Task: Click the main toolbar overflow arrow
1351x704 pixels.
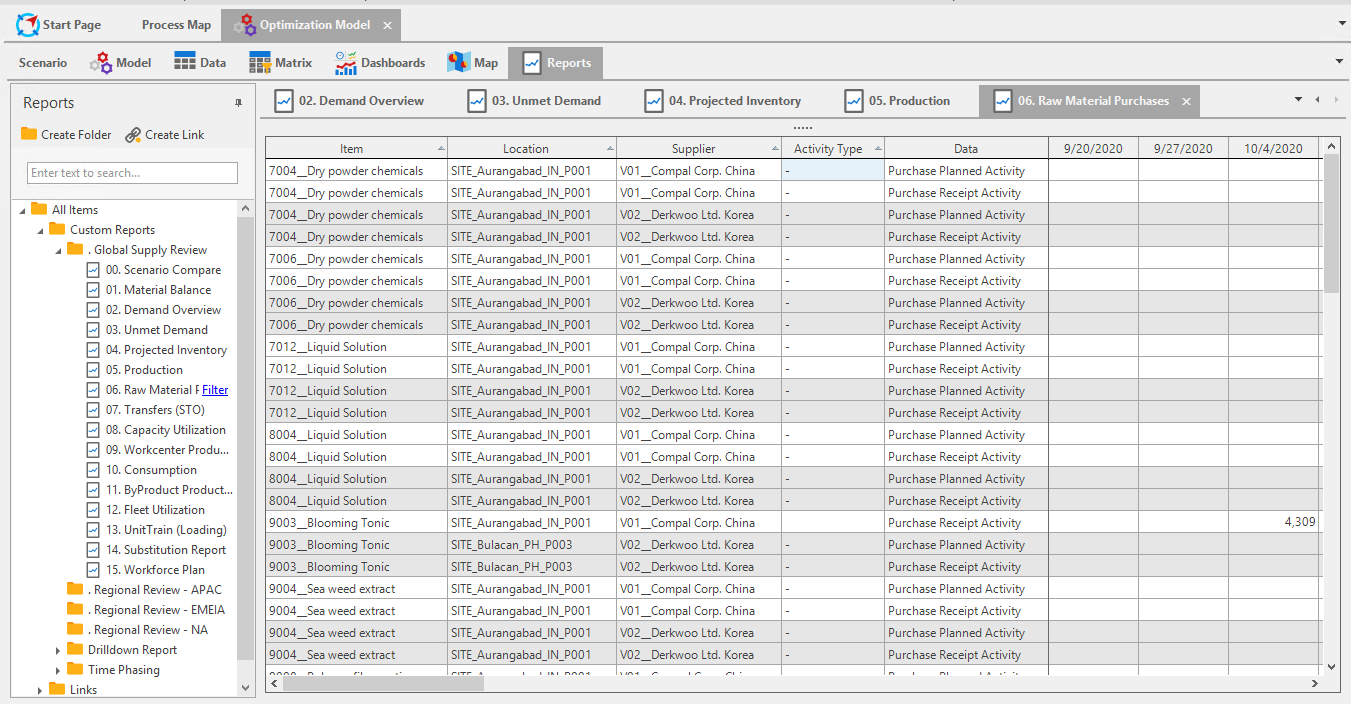Action: pyautogui.click(x=1339, y=61)
